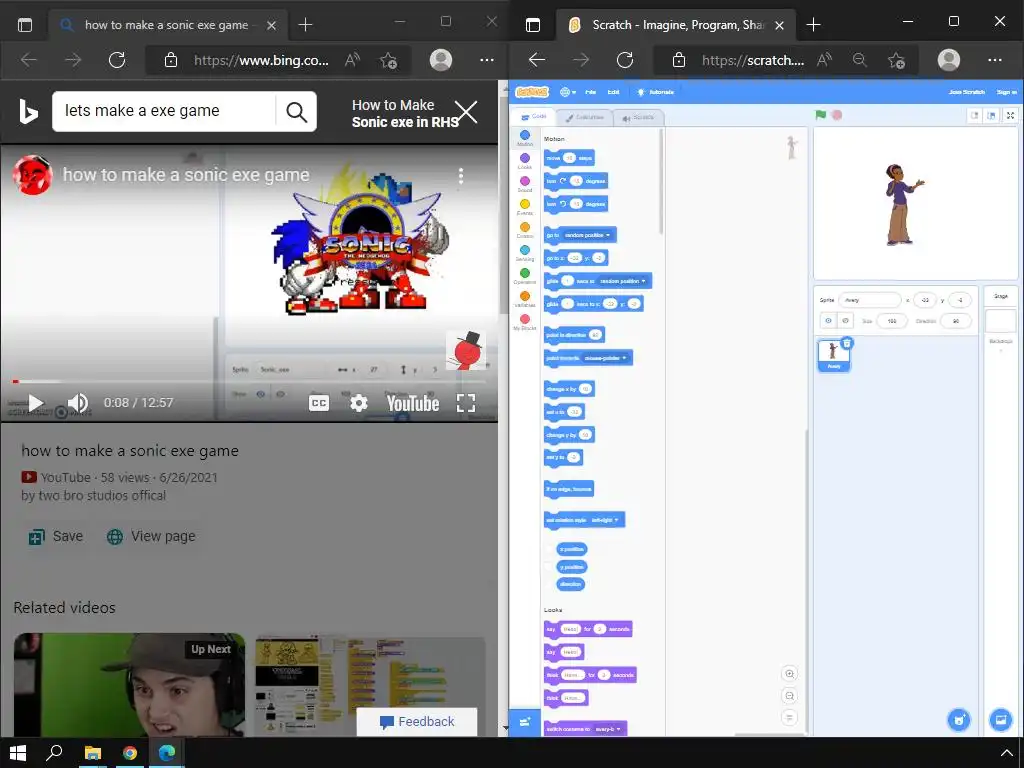Enable the direction reporter checkbox

coord(549,584)
